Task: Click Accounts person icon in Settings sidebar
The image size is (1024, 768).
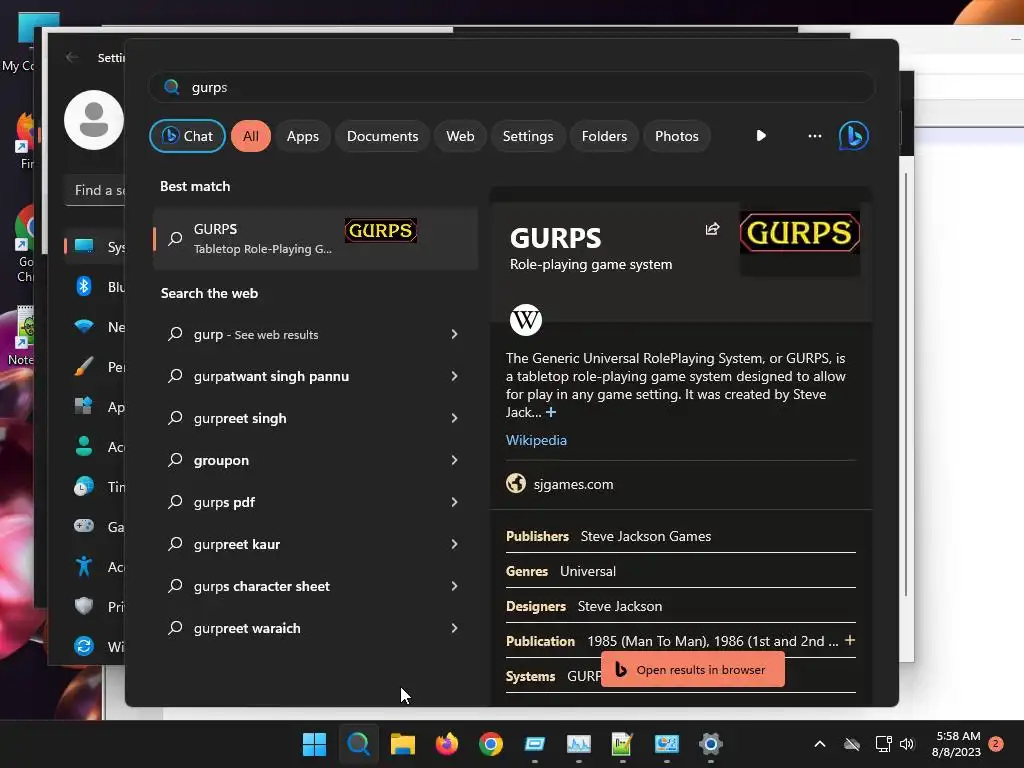Action: (84, 446)
